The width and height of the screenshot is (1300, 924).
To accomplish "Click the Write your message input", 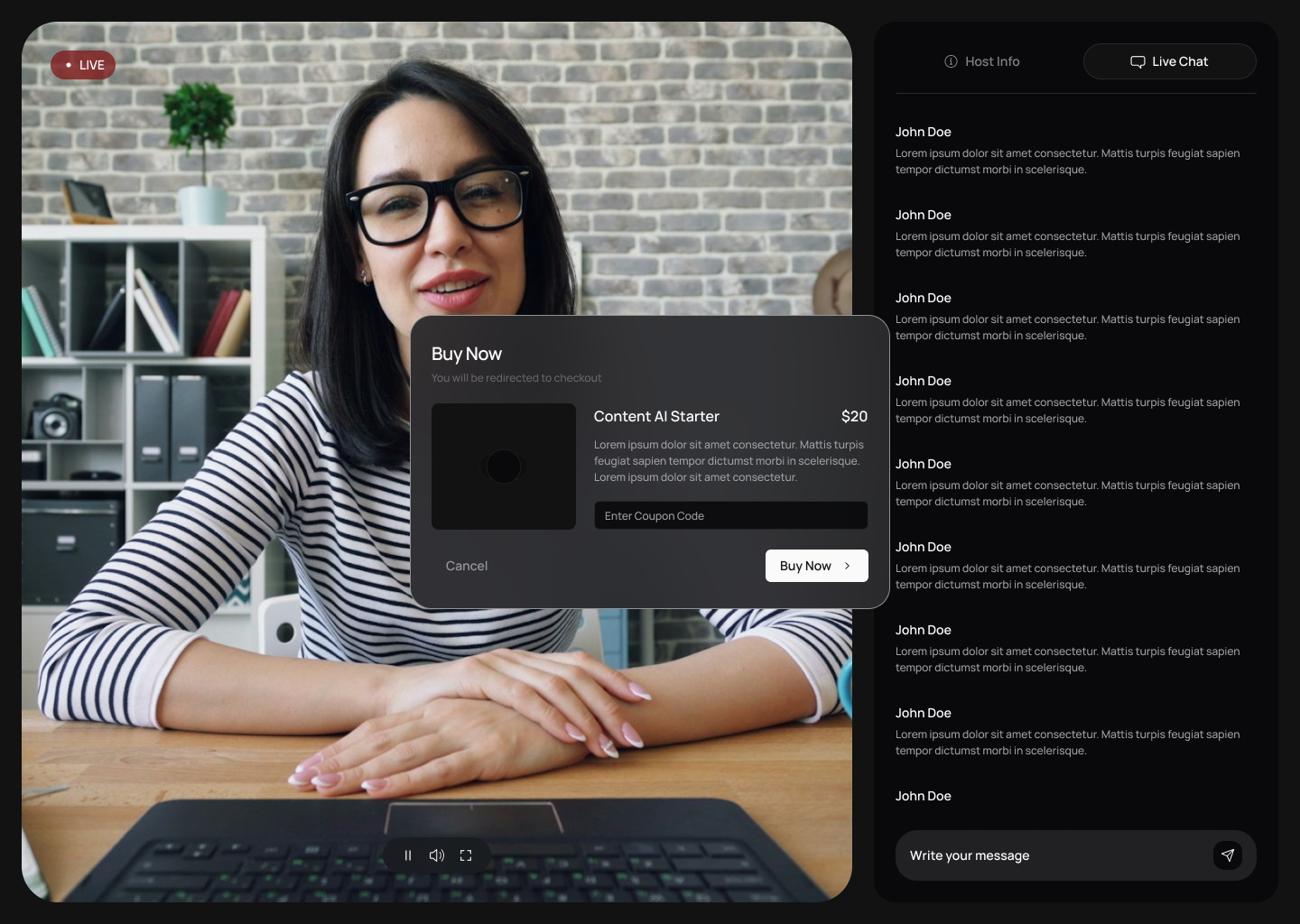I will pyautogui.click(x=1052, y=855).
